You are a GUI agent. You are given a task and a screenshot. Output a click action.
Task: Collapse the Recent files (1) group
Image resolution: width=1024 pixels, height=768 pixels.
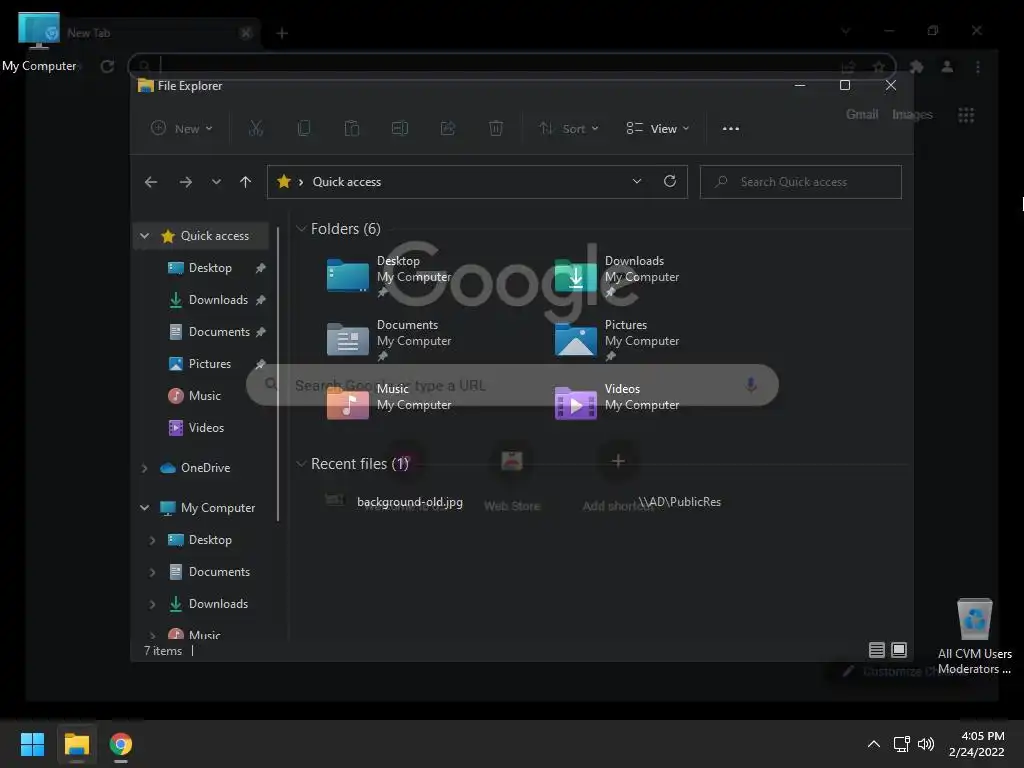pos(301,464)
